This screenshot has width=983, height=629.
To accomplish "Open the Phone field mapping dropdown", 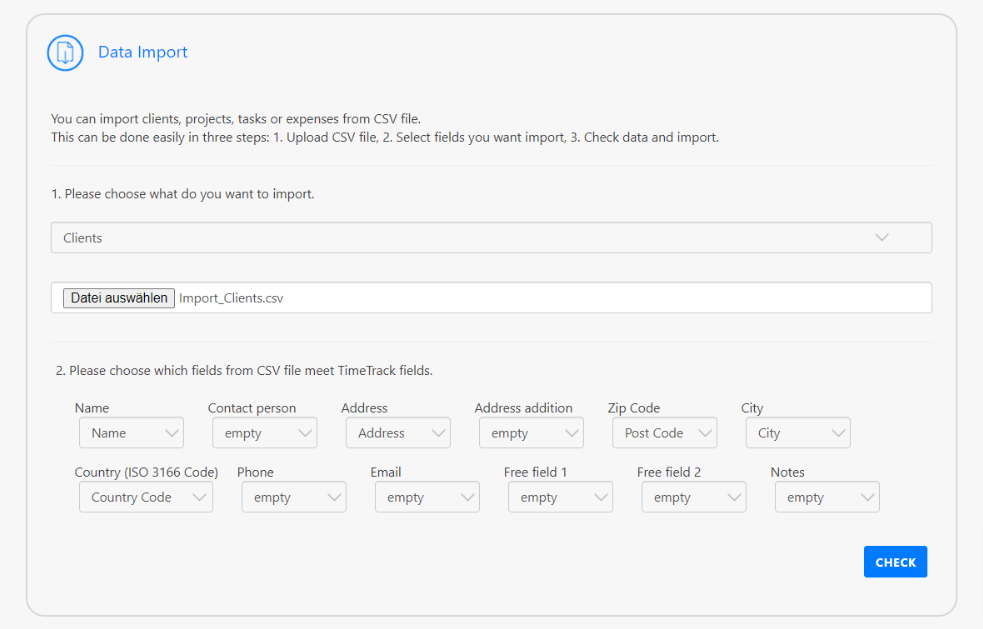I will point(293,497).
